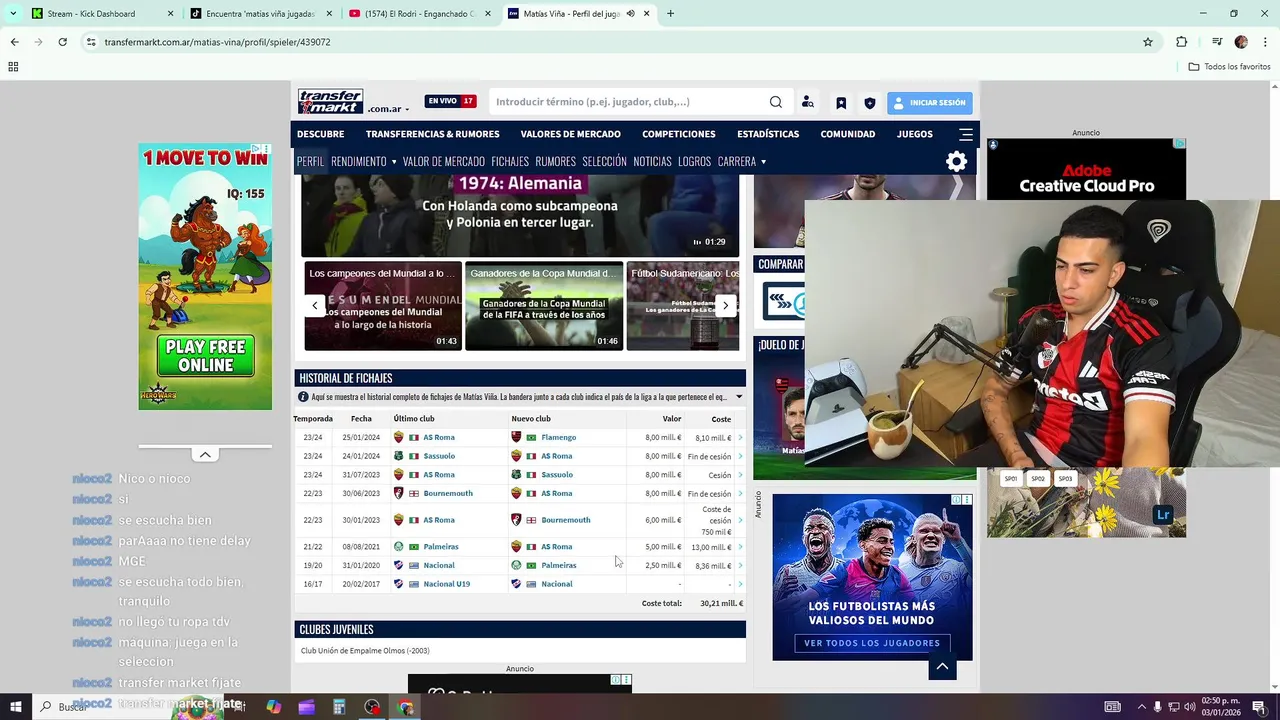Viewport: 1280px width, 720px height.
Task: Collapse the chat panel chevron
Action: pyautogui.click(x=205, y=455)
